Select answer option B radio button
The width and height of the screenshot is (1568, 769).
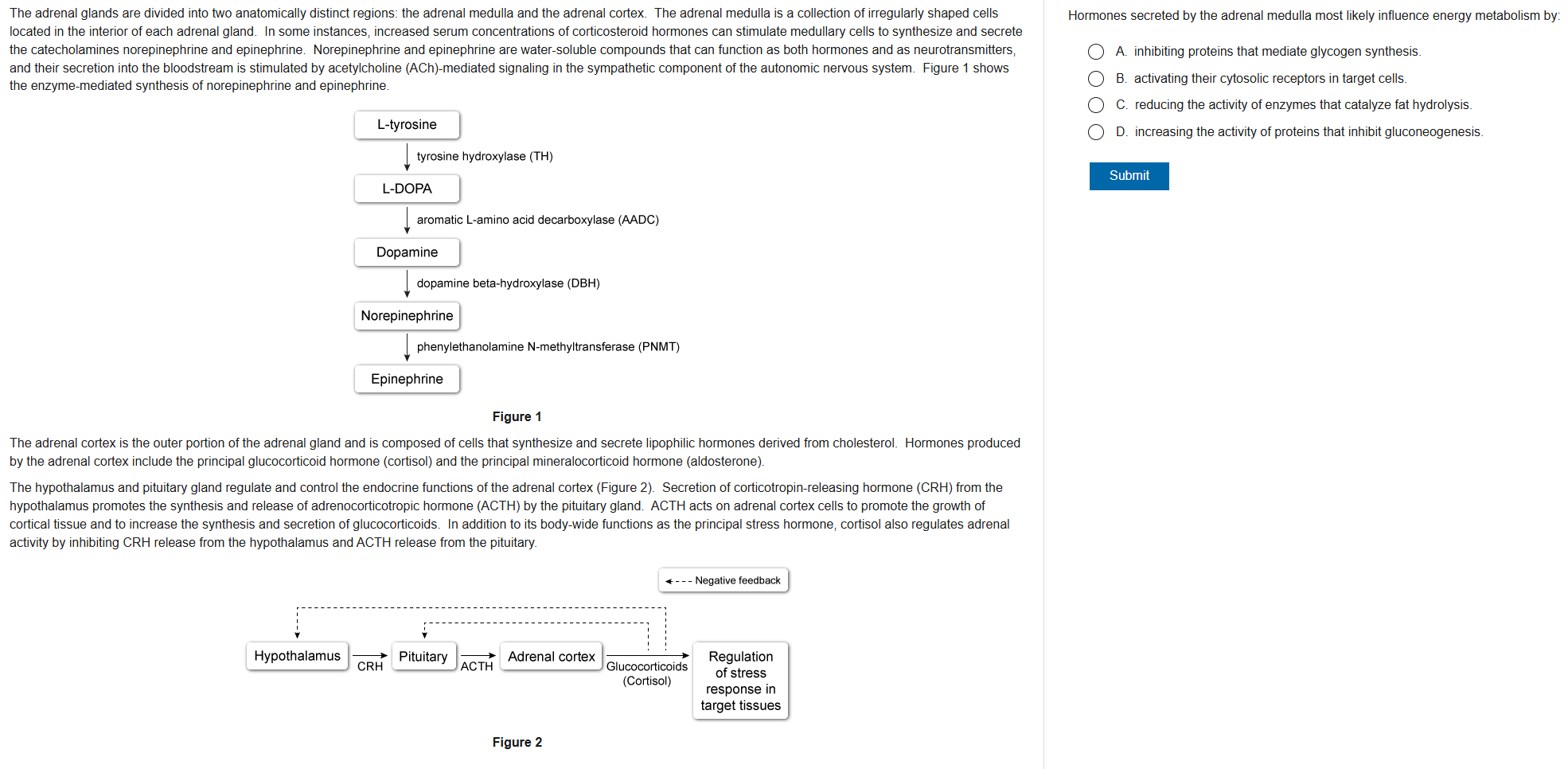coord(1096,79)
